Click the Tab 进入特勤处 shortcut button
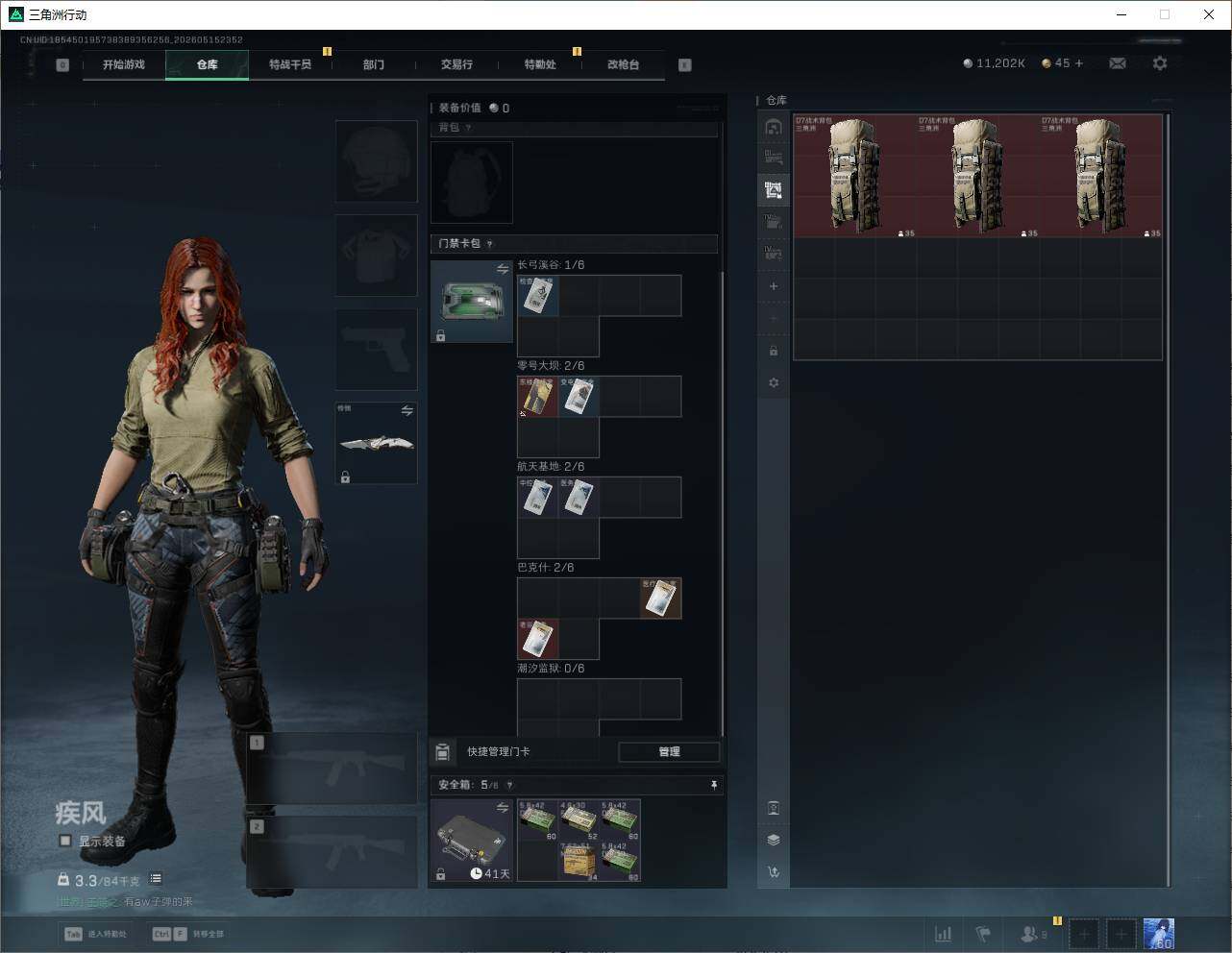This screenshot has height=953, width=1232. (x=96, y=934)
